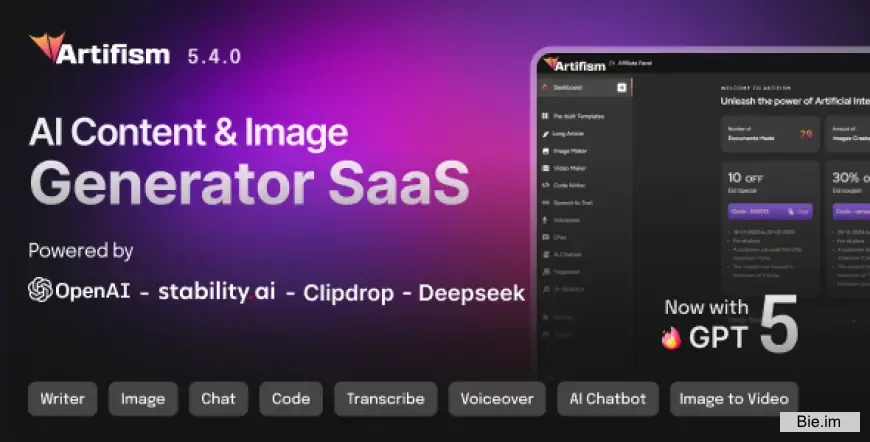
Task: Collapse sidebar using the white square button
Action: tap(621, 88)
